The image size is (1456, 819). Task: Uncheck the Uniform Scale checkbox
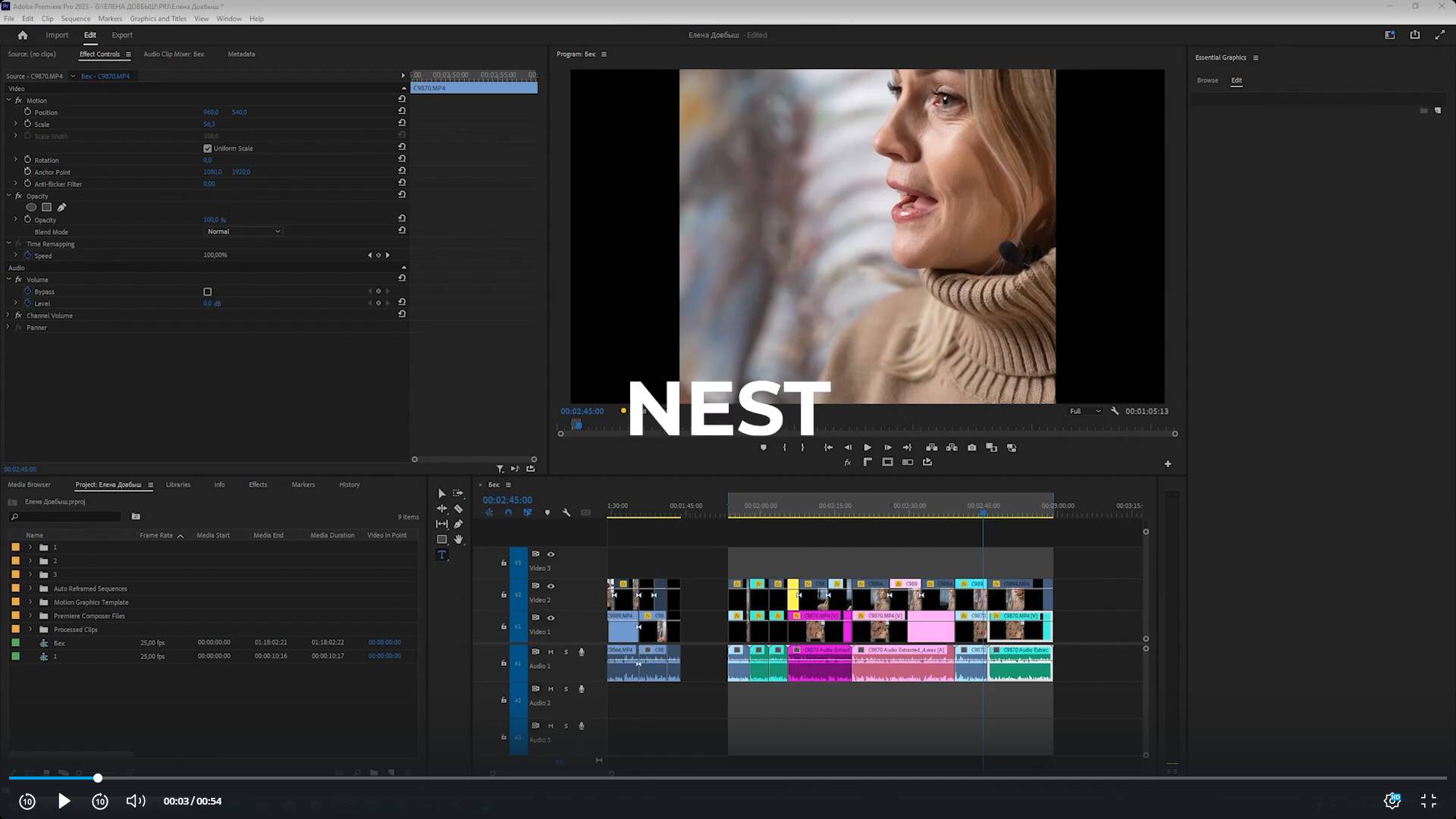pyautogui.click(x=208, y=149)
